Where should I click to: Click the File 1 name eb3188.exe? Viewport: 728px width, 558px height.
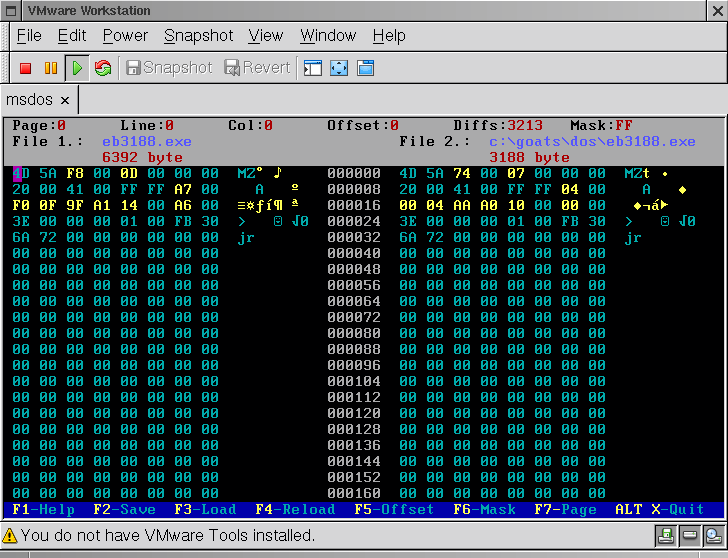pos(147,142)
